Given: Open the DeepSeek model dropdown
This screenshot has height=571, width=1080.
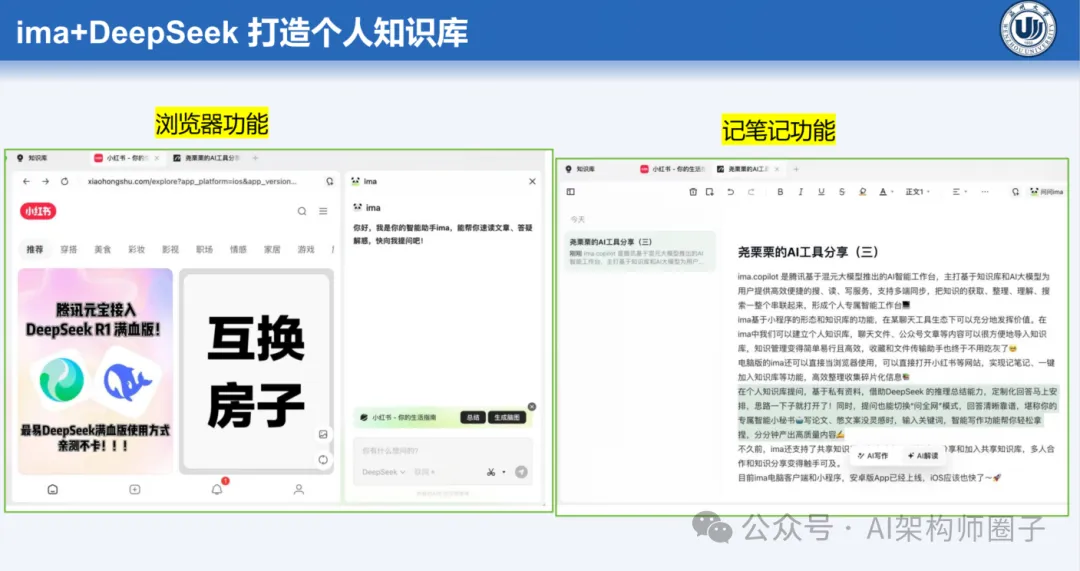Looking at the screenshot, I should [x=384, y=473].
